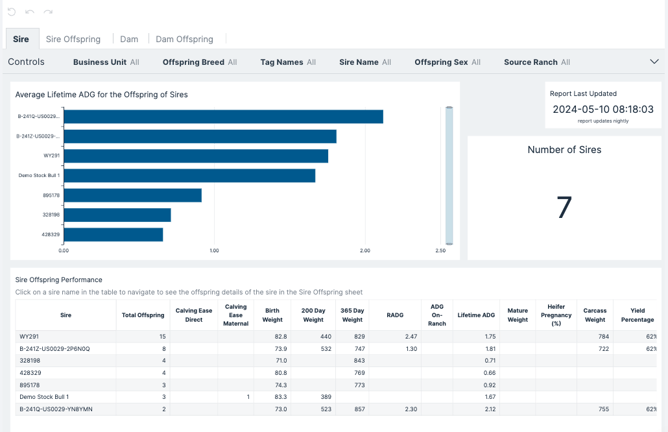Click the undo arrow icon
The height and width of the screenshot is (432, 668).
[x=30, y=12]
